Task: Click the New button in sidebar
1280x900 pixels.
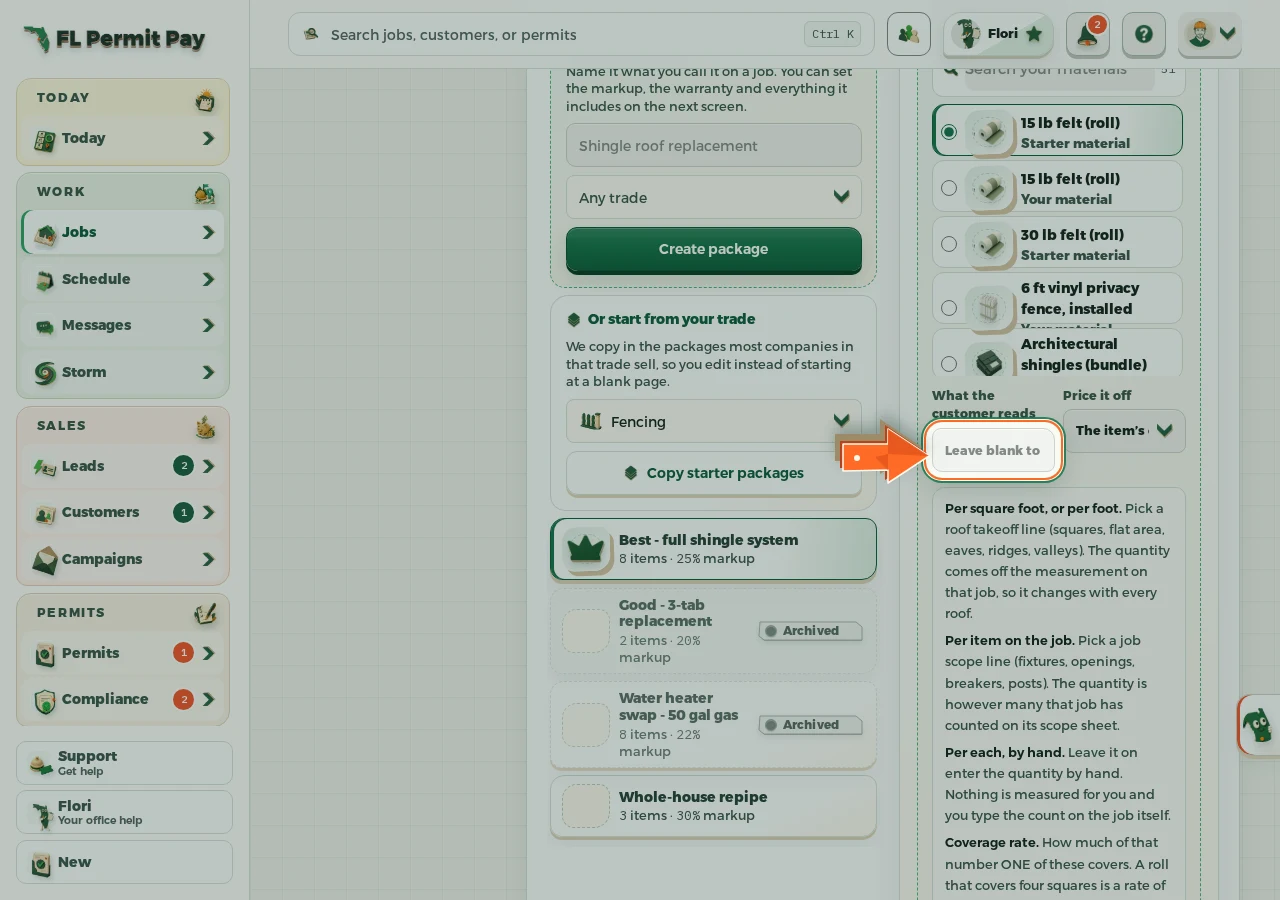Action: point(125,862)
